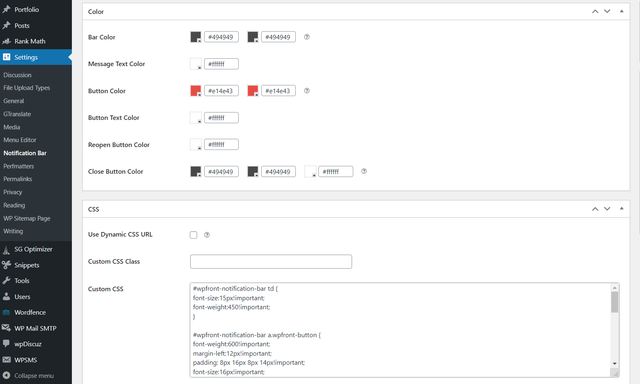Go to Perfmatters settings
The image size is (640, 384).
point(19,166)
